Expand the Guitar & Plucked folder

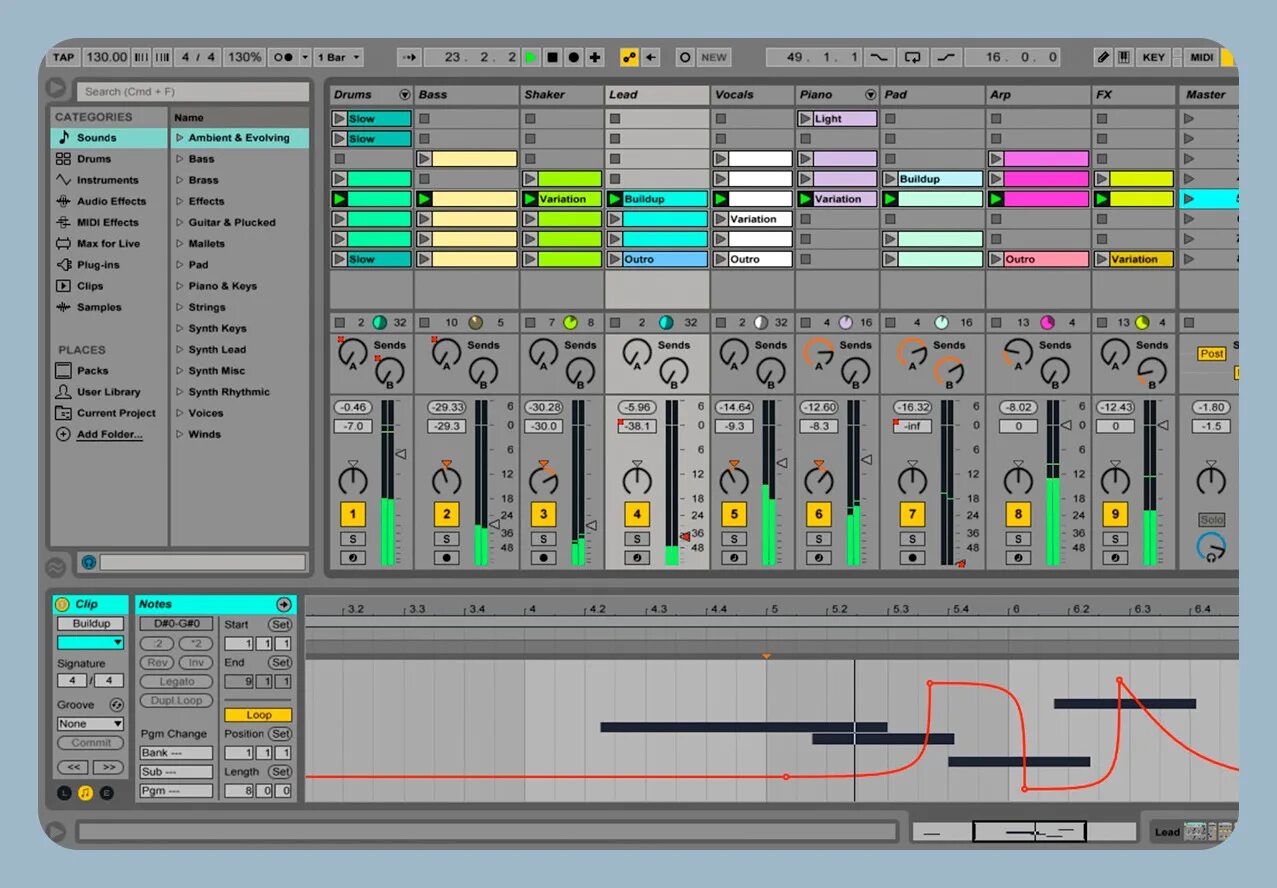point(180,222)
